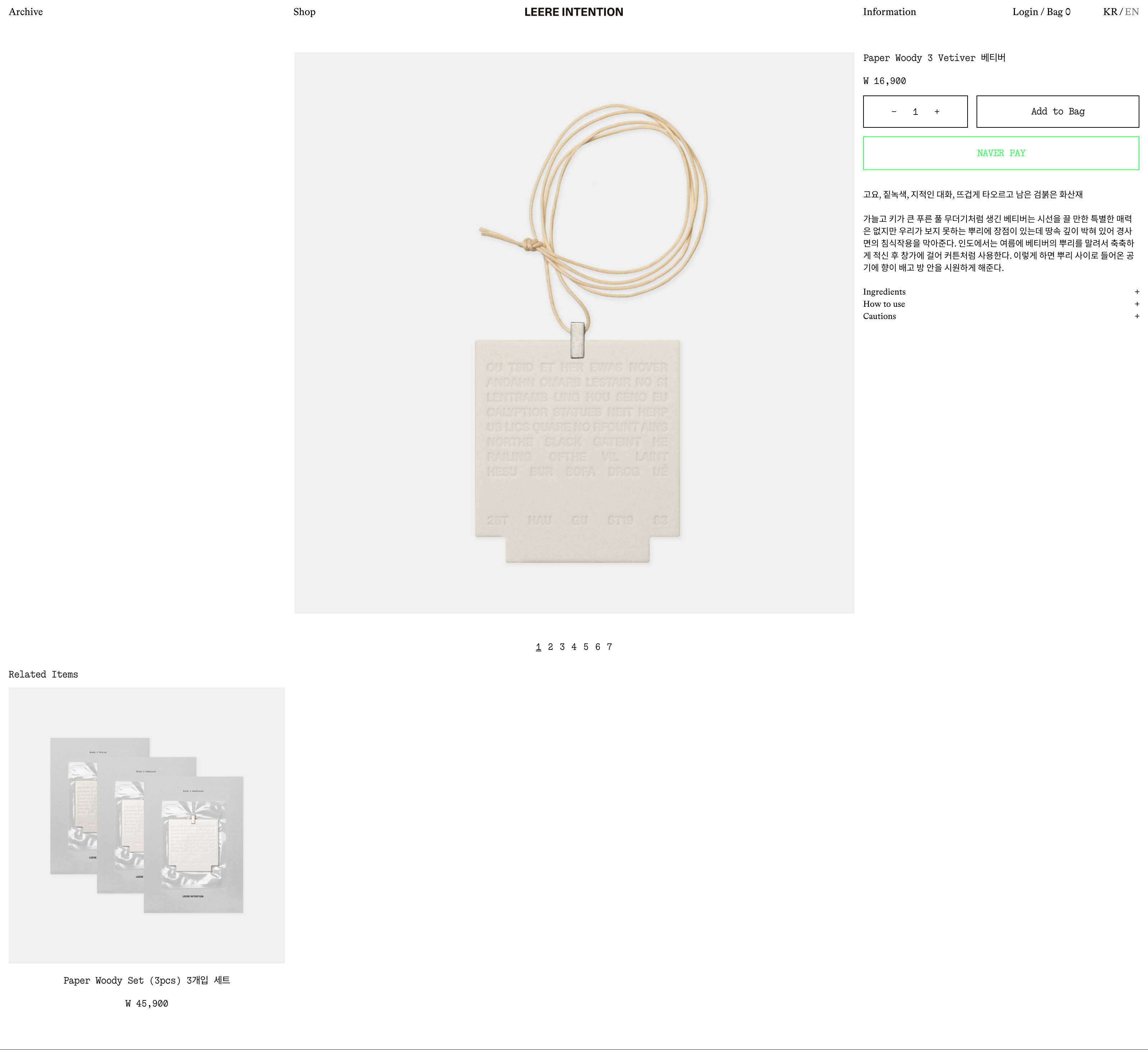This screenshot has height=1050, width=1148.
Task: Open the Paper Woody Set thumbnail
Action: click(x=146, y=825)
